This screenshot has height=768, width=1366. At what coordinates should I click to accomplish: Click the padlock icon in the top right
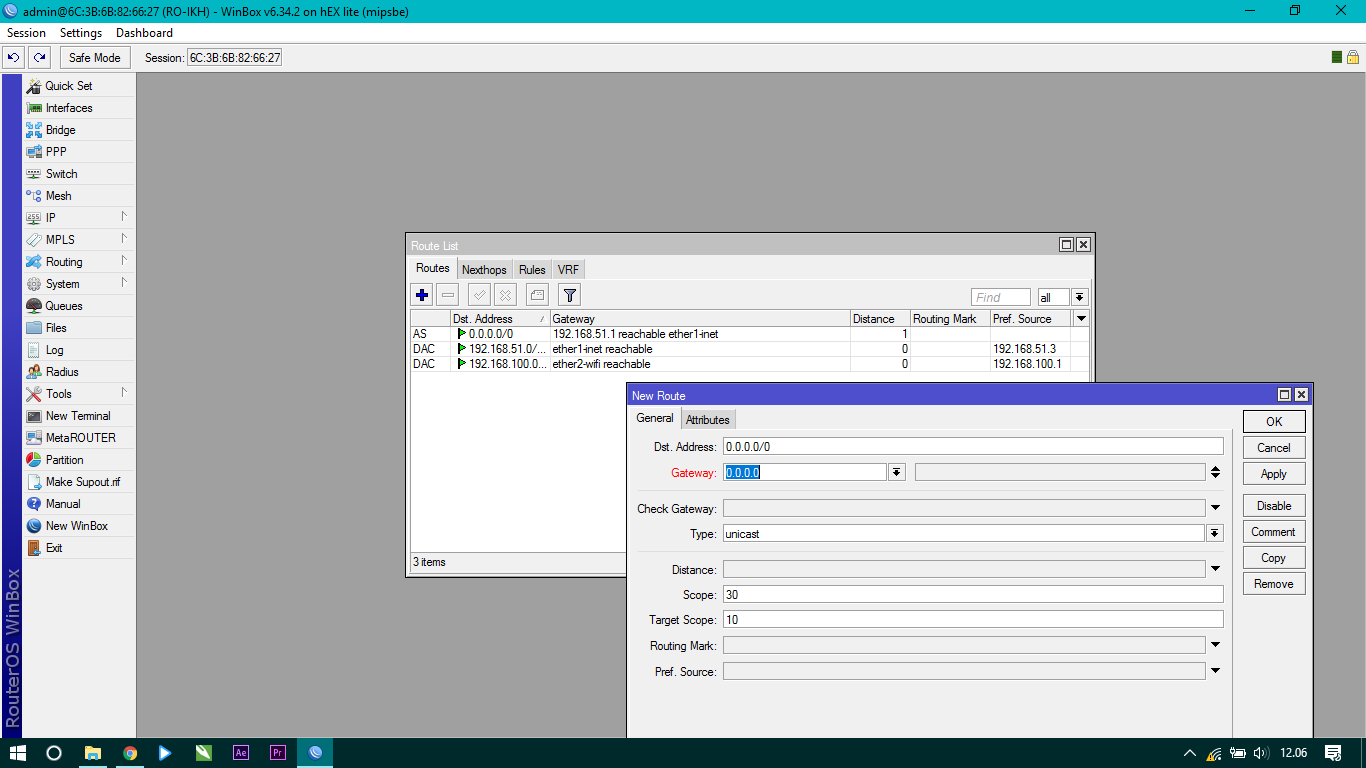(1352, 58)
